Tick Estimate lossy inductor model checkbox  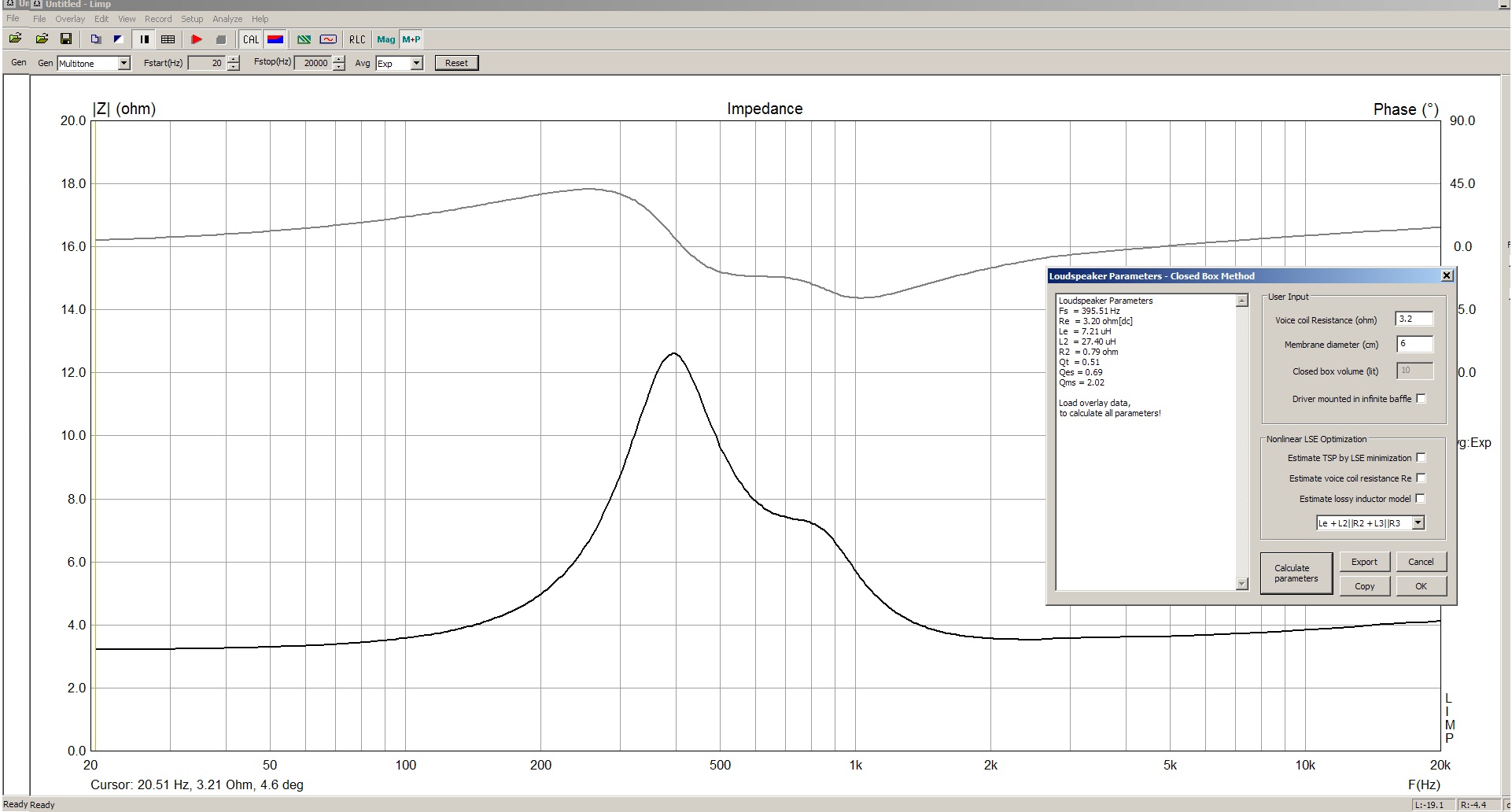click(x=1421, y=499)
